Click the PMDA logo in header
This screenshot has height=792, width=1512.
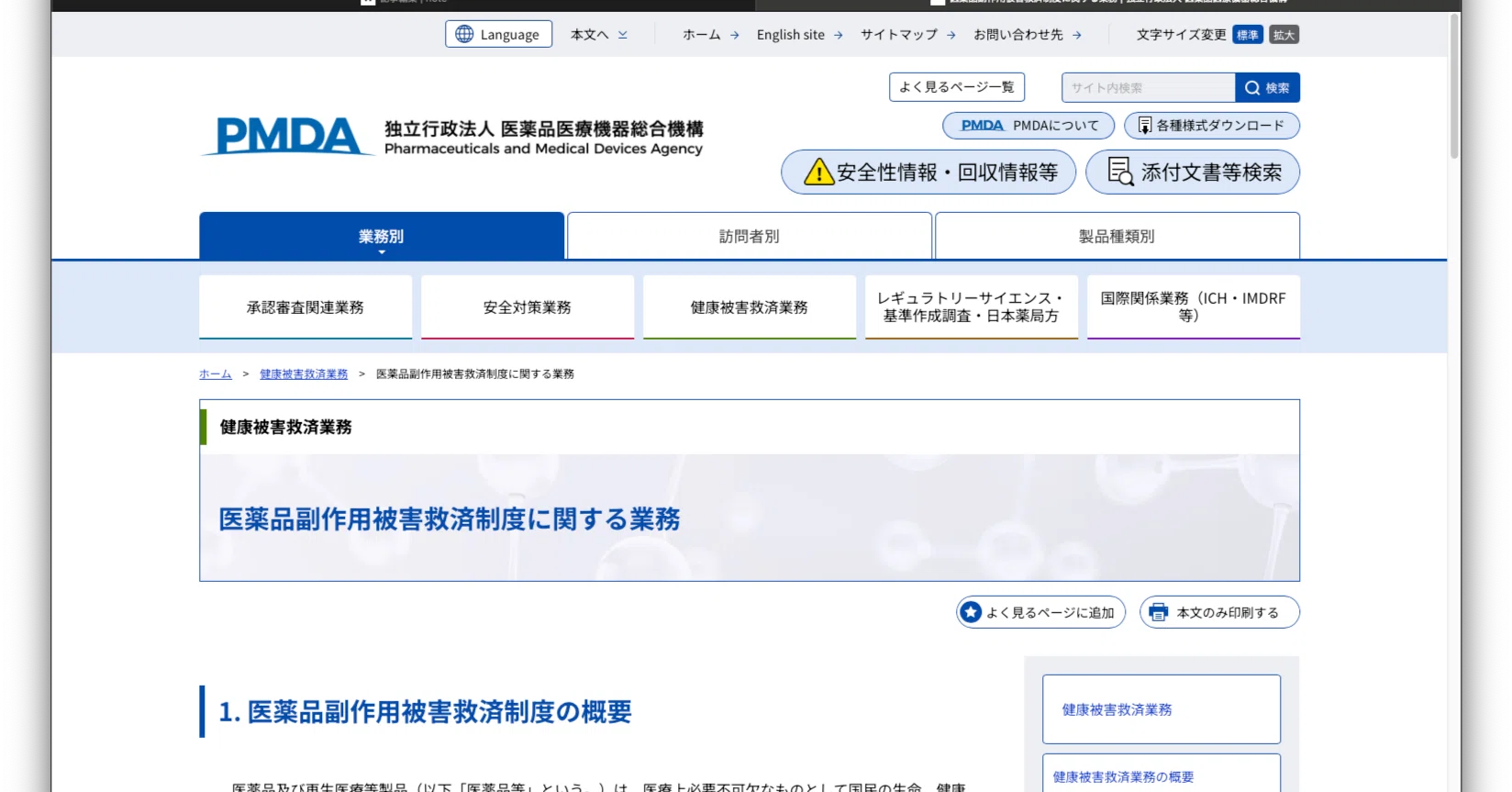[x=287, y=137]
